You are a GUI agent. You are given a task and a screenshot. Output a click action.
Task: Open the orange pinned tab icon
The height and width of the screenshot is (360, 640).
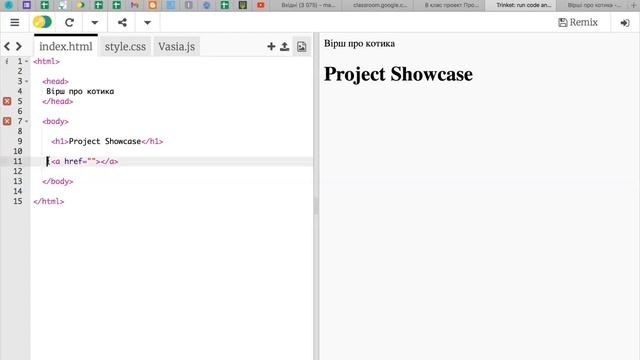pyautogui.click(x=152, y=5)
